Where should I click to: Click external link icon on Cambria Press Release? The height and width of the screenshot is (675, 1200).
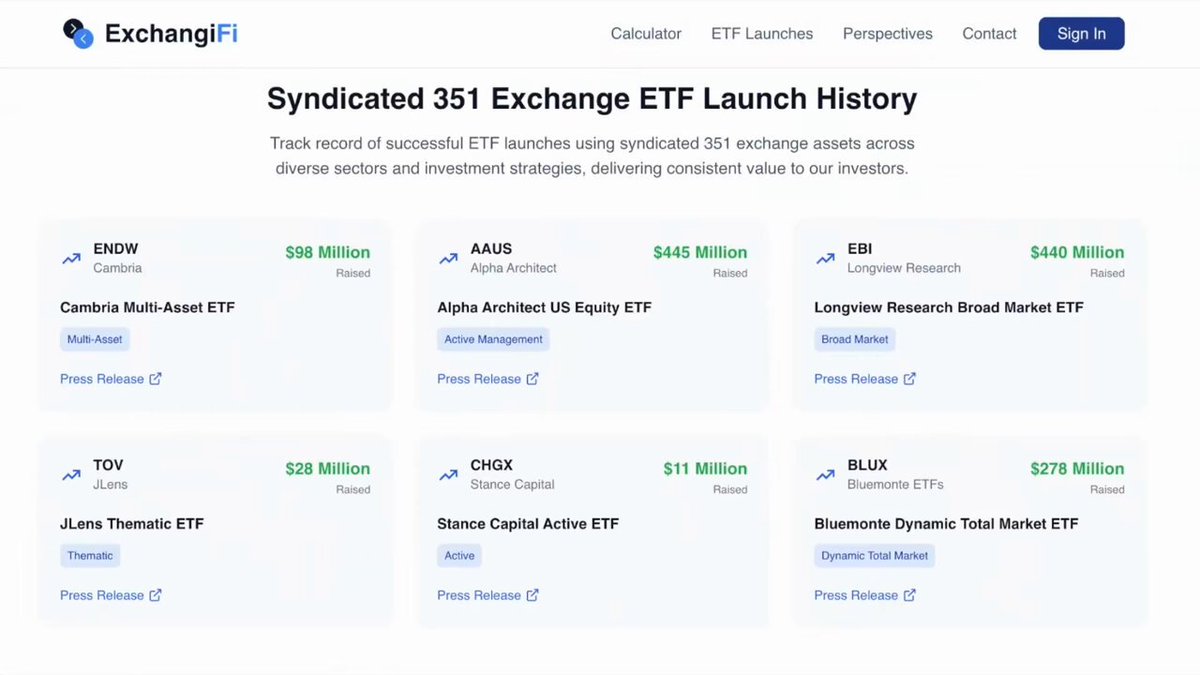point(155,379)
